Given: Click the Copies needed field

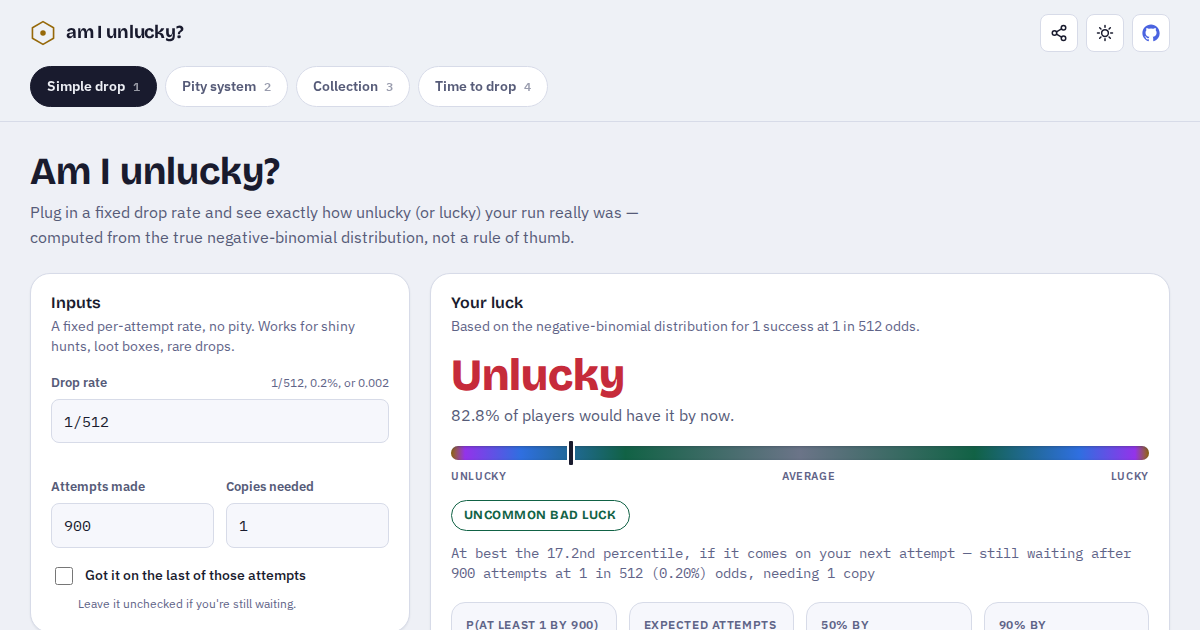Looking at the screenshot, I should tap(307, 525).
